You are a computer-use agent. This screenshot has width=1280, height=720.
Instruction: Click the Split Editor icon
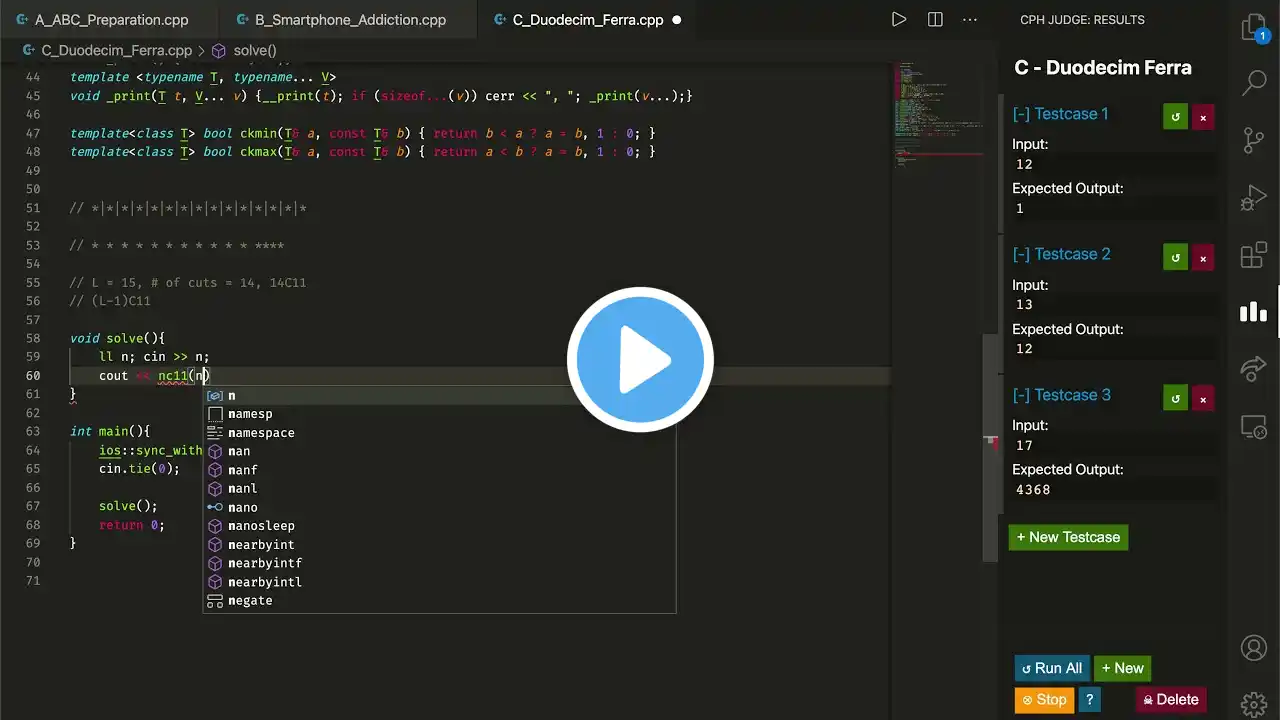coord(935,19)
